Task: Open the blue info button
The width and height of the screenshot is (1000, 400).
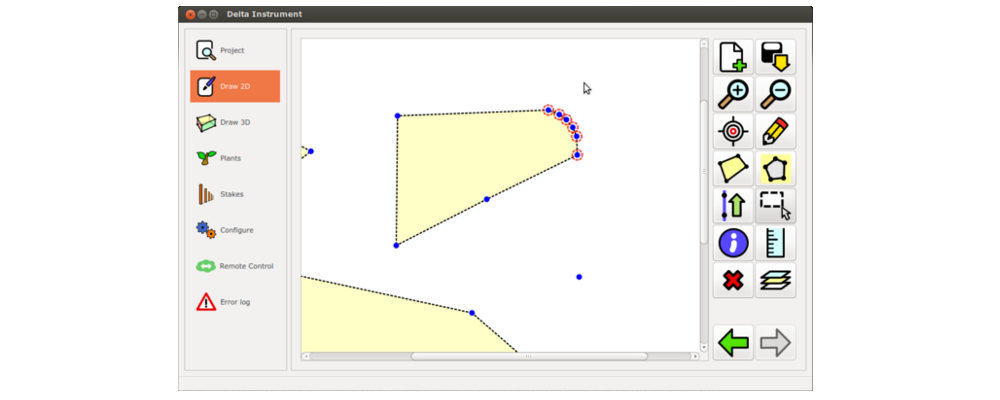Action: click(733, 242)
